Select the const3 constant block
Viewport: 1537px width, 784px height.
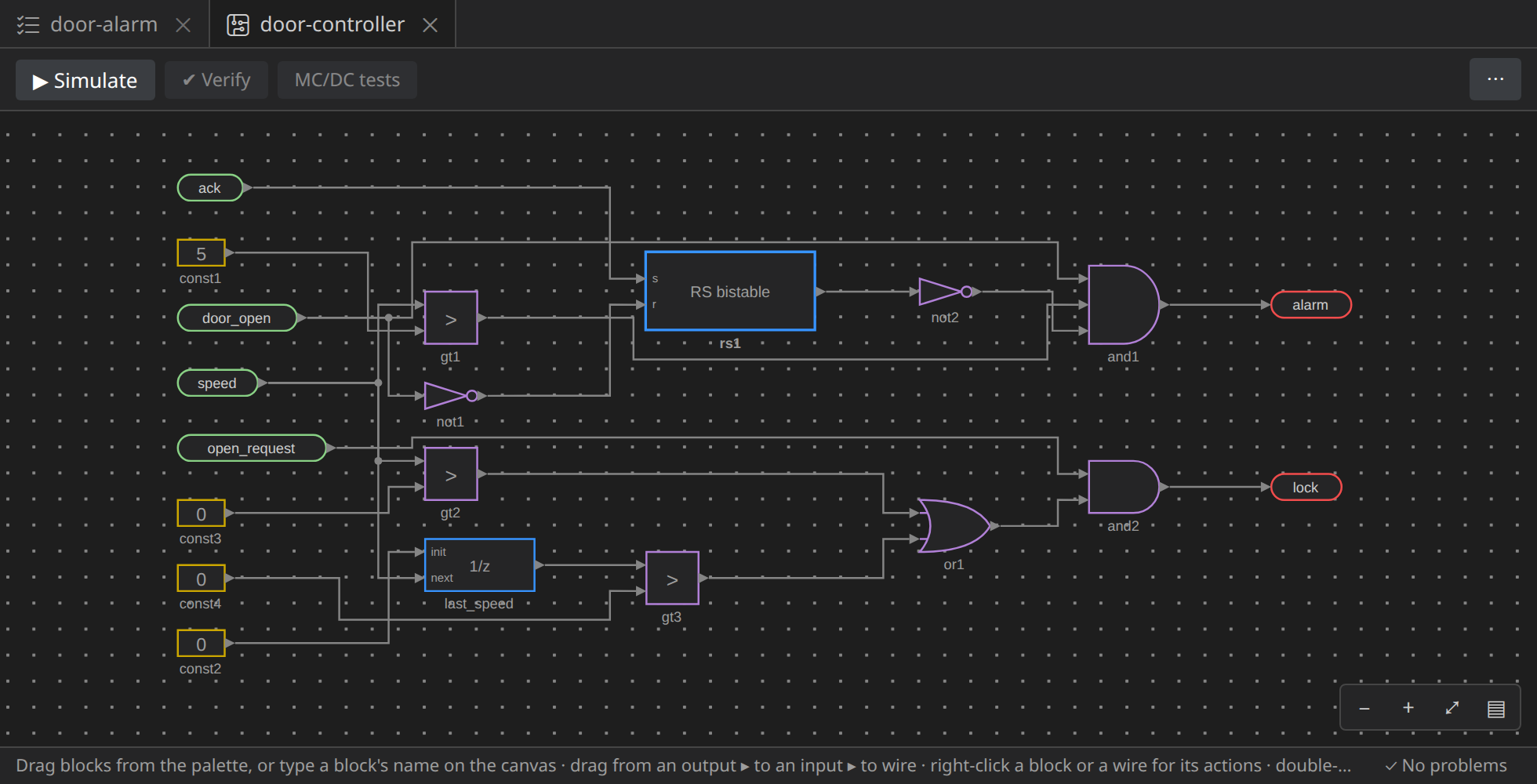202,513
